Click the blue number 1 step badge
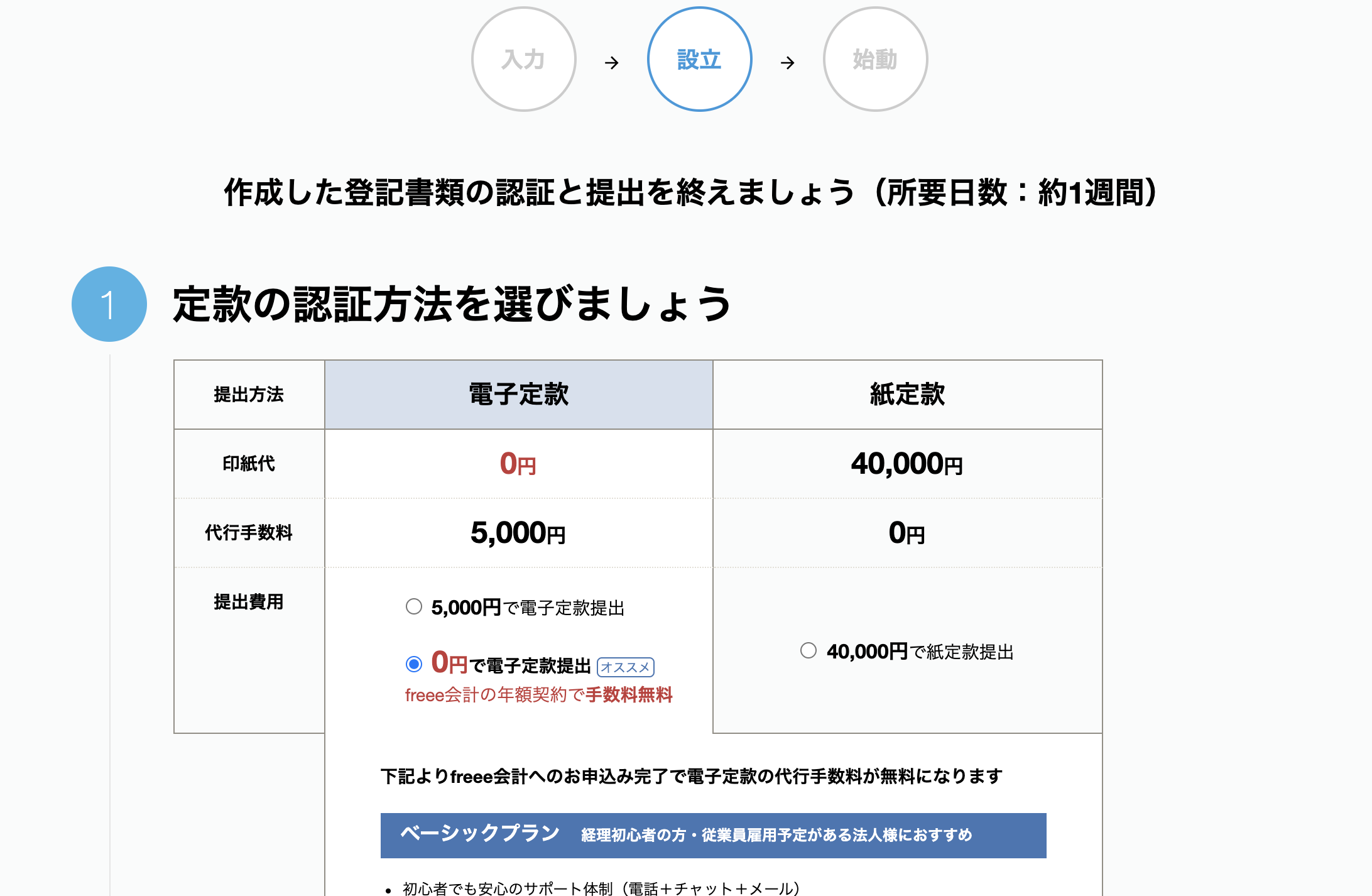Screen dimensions: 1372x896 (109, 304)
